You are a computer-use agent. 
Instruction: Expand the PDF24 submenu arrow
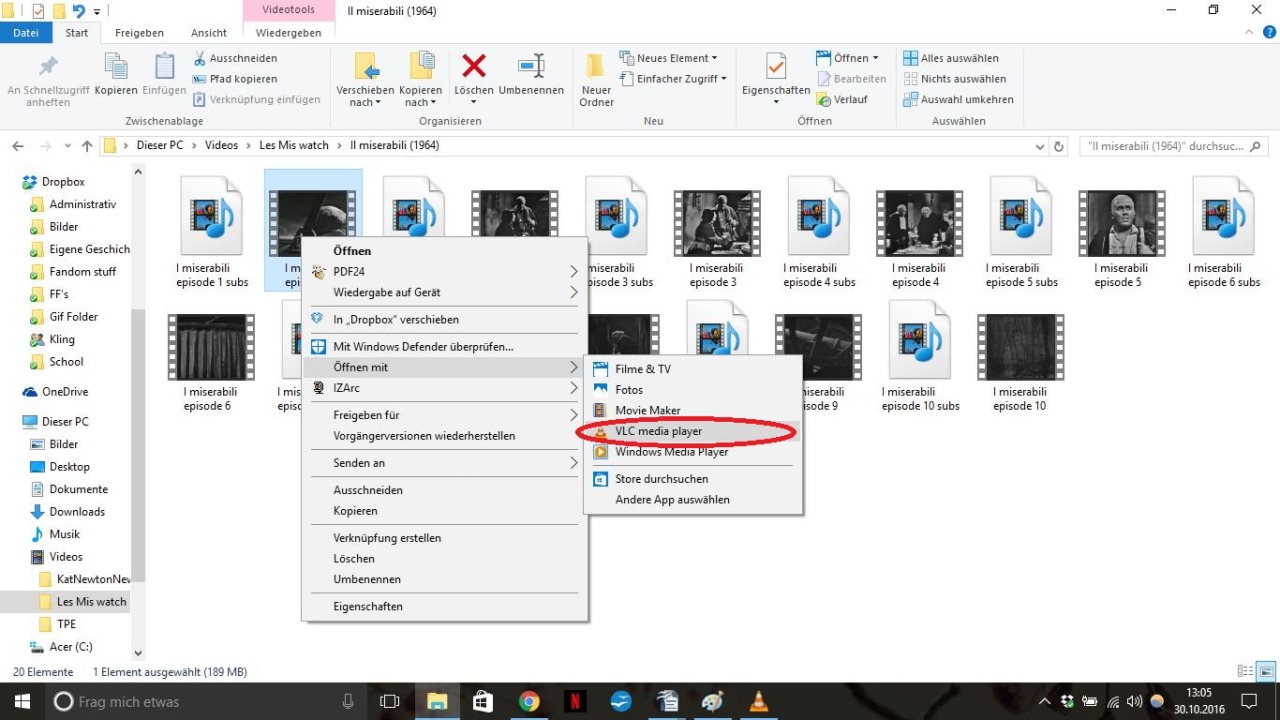574,272
